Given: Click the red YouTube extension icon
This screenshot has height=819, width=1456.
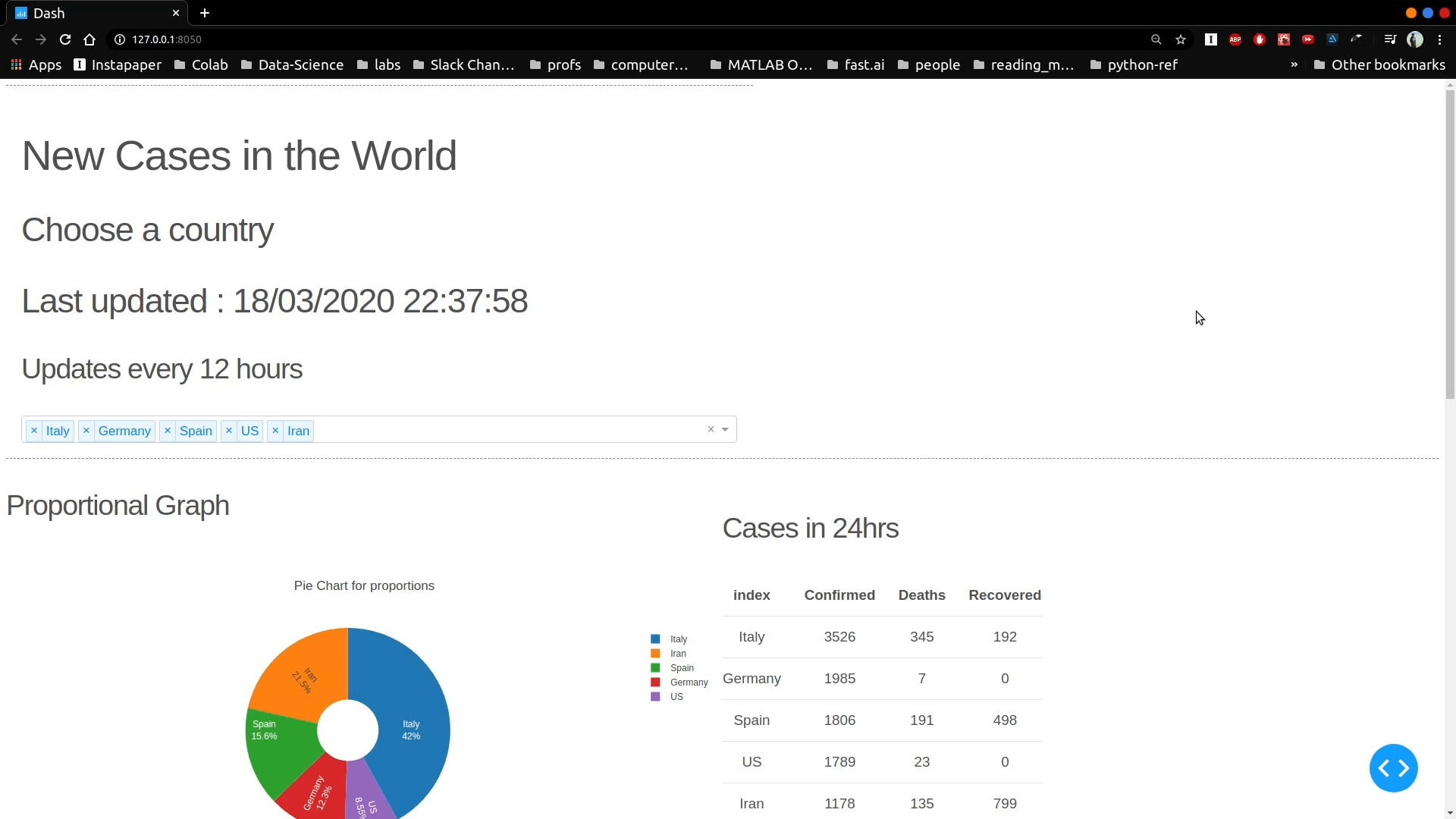Looking at the screenshot, I should (x=1308, y=39).
